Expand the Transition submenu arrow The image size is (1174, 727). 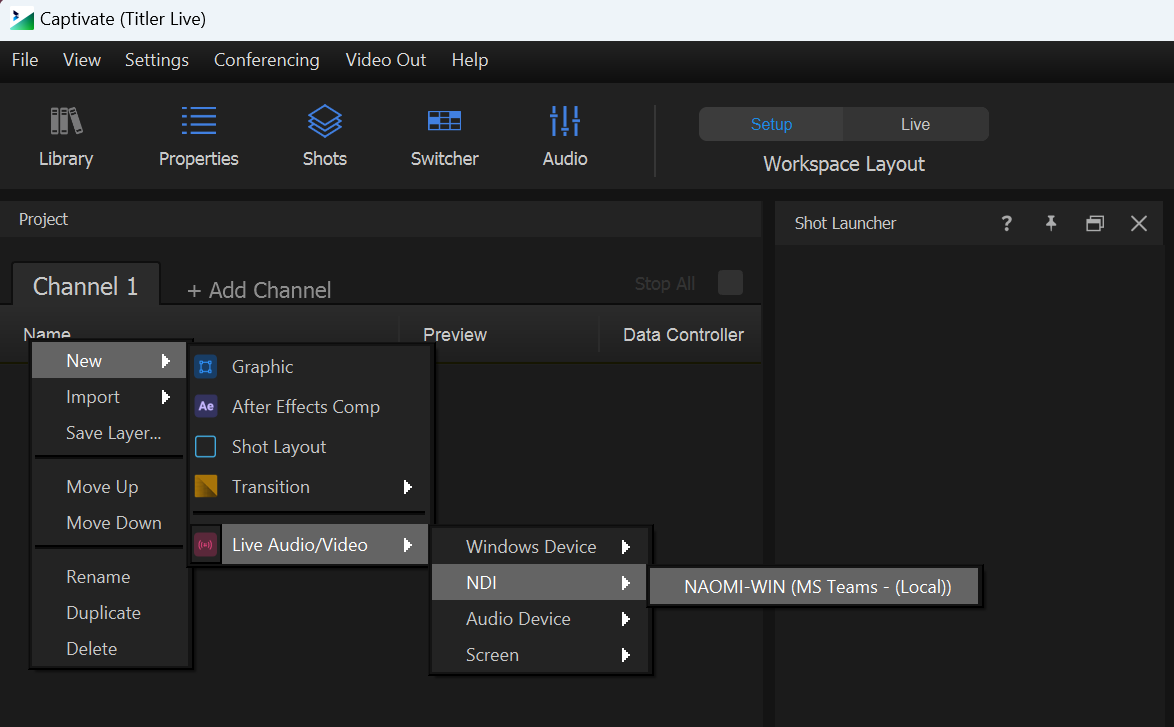tap(407, 487)
